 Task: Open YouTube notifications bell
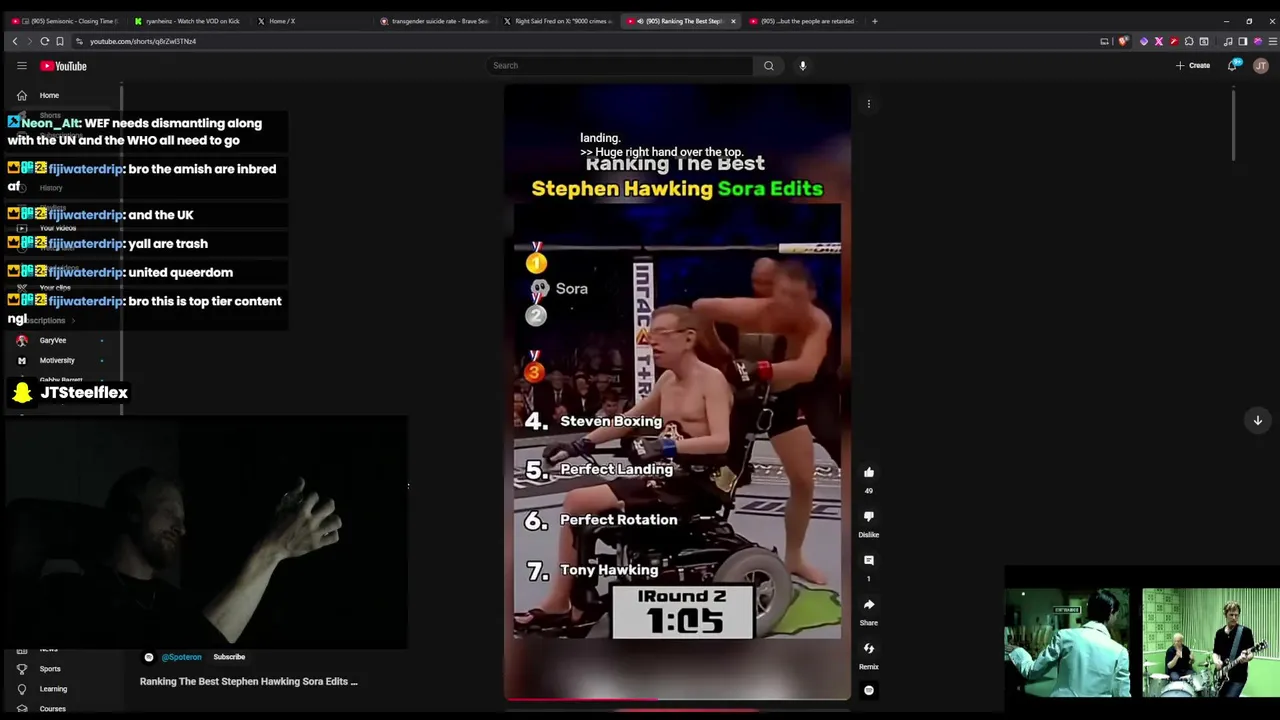pos(1233,66)
